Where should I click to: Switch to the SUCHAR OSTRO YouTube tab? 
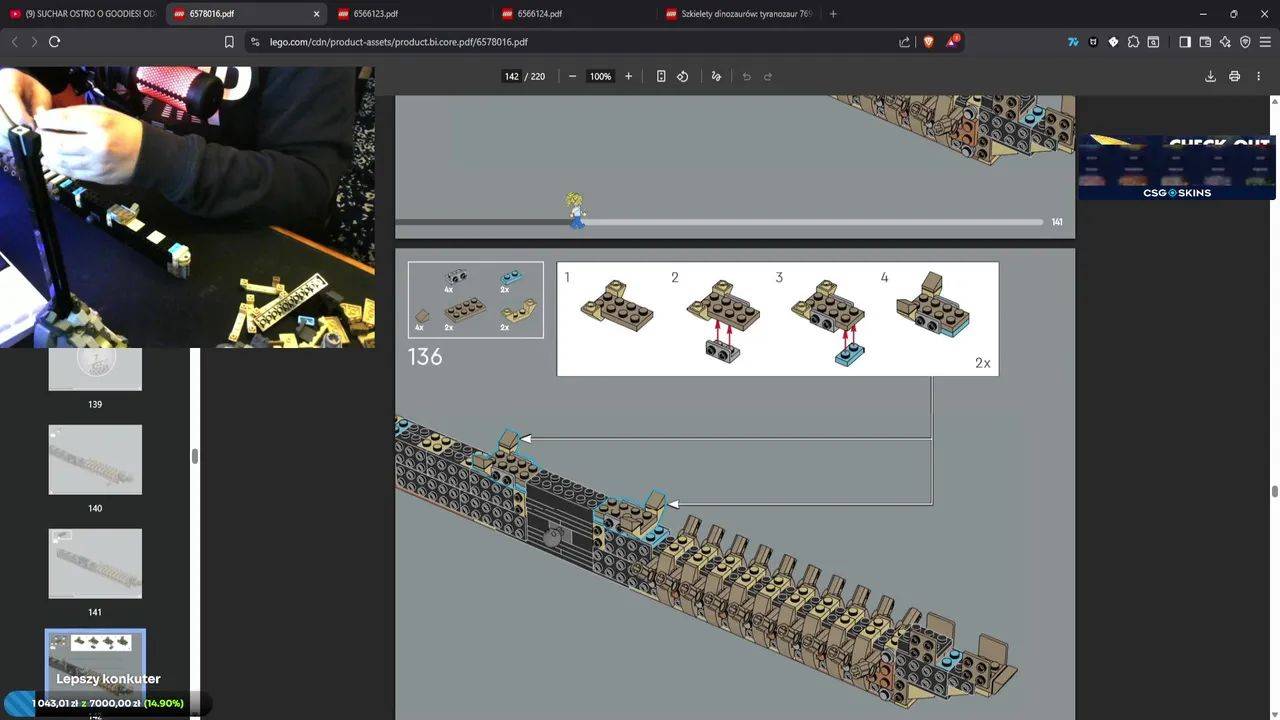click(x=82, y=14)
